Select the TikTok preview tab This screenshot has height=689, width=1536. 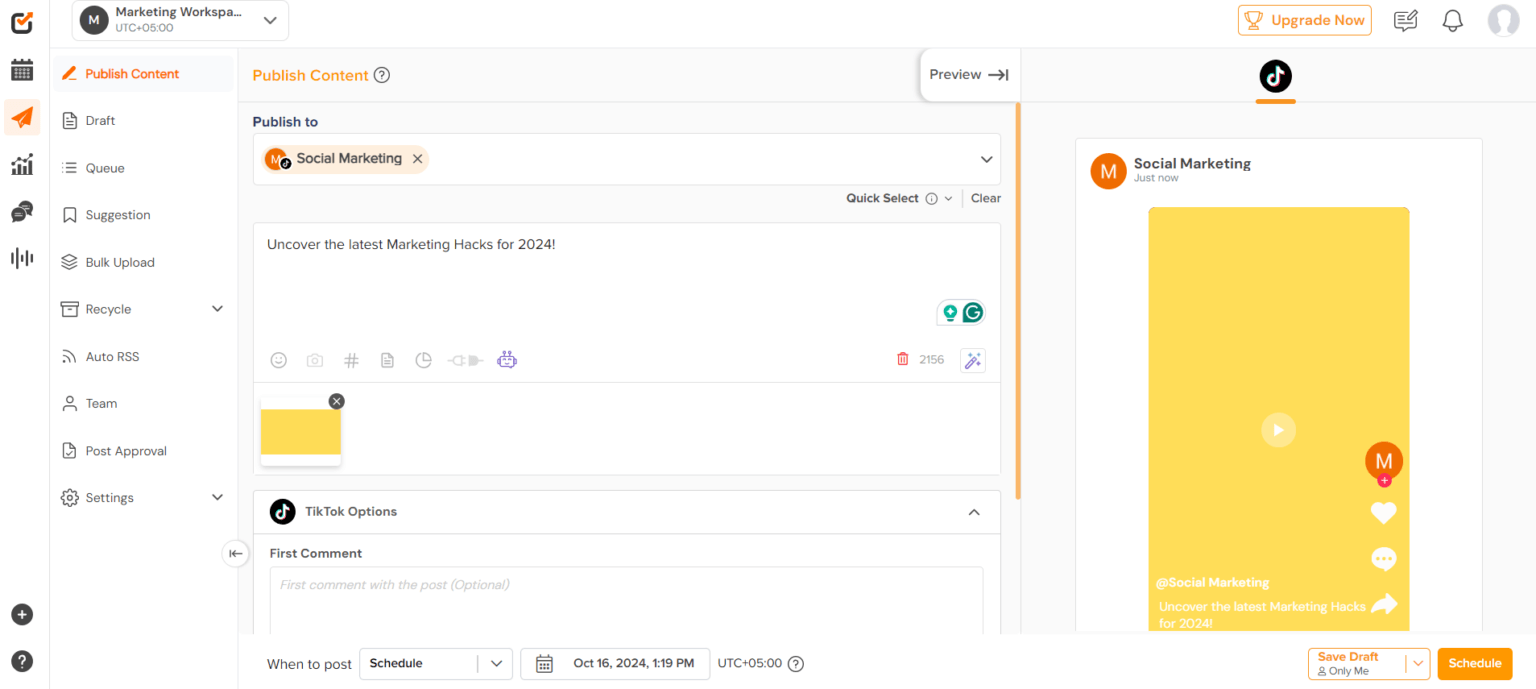pos(1275,77)
